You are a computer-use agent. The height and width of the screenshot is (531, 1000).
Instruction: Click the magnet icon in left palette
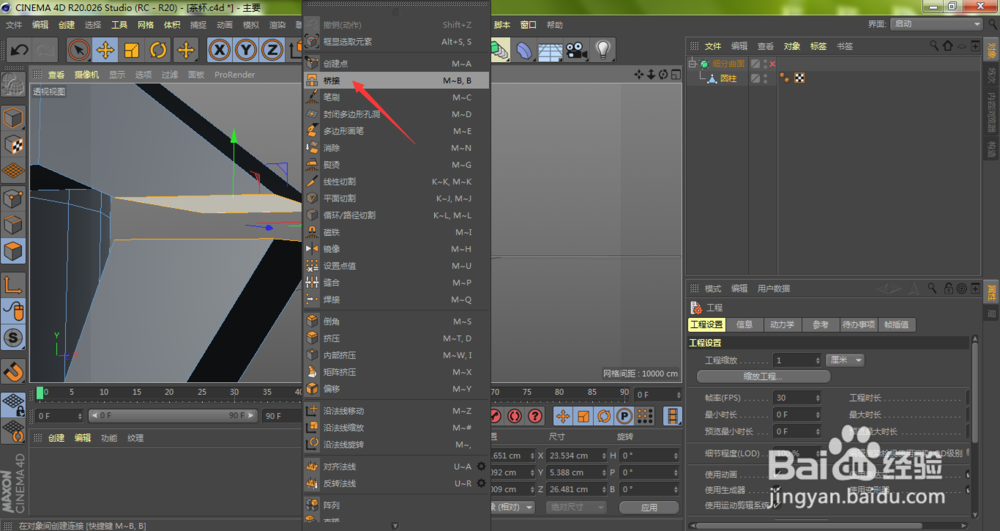13,371
